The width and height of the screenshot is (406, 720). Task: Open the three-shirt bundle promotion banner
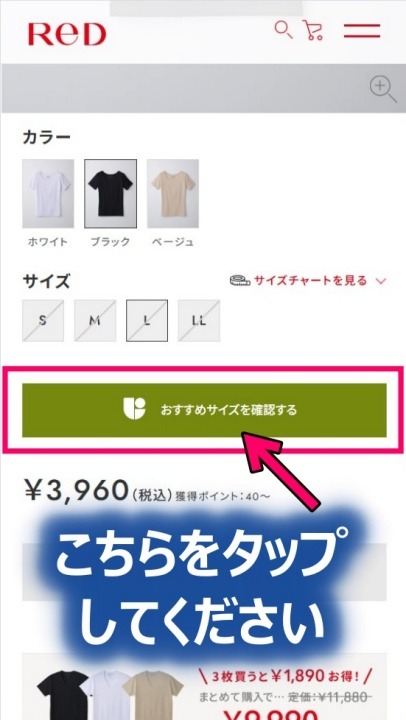pyautogui.click(x=204, y=686)
